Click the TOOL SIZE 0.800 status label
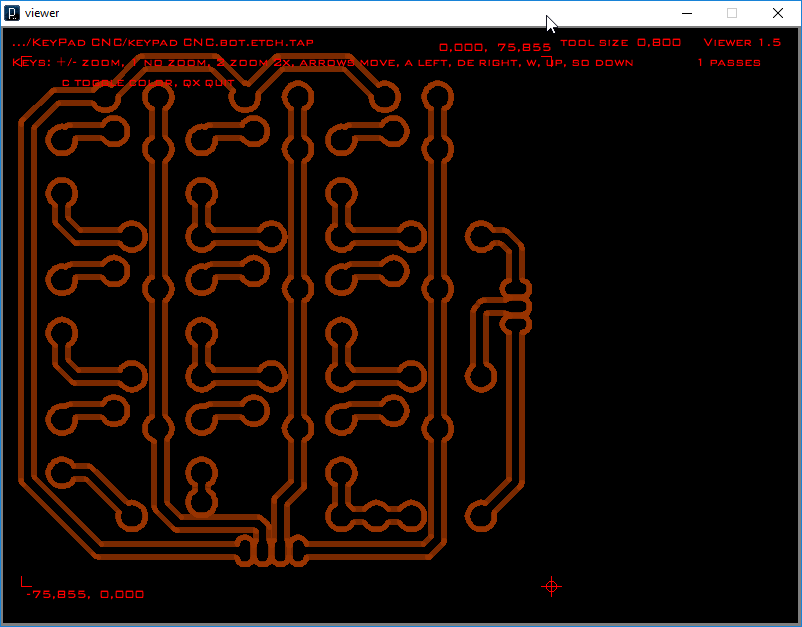The height and width of the screenshot is (627, 802). pyautogui.click(x=621, y=43)
